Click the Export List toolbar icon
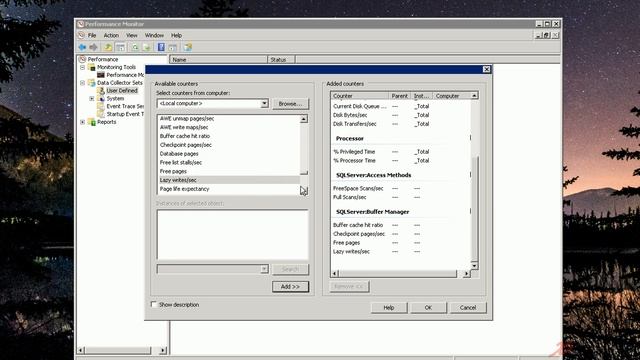The width and height of the screenshot is (640, 360). [147, 47]
